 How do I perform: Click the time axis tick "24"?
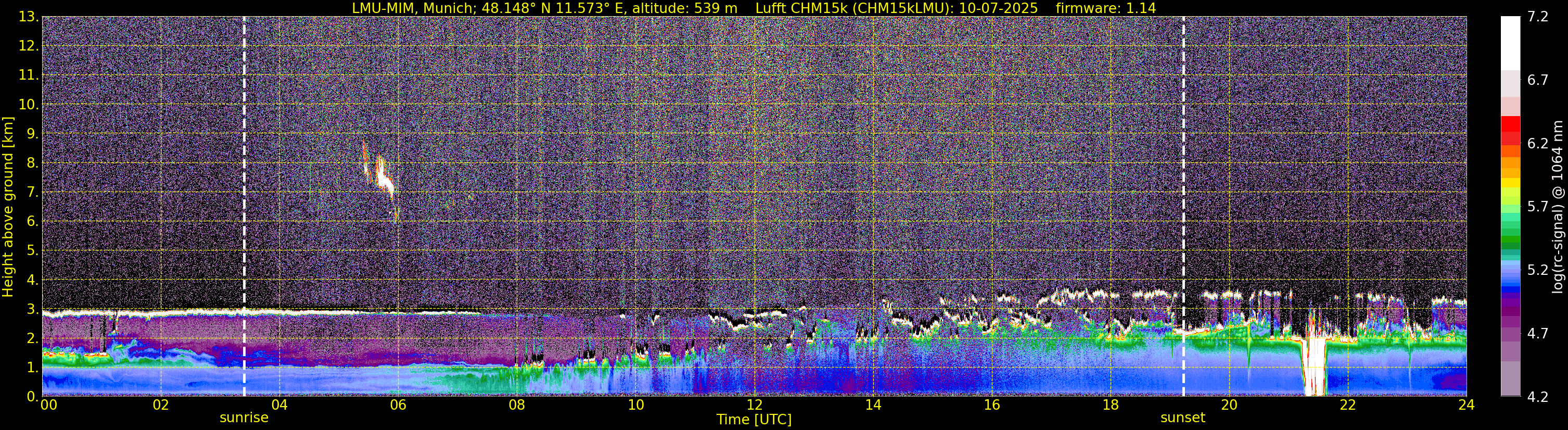coord(1467,405)
